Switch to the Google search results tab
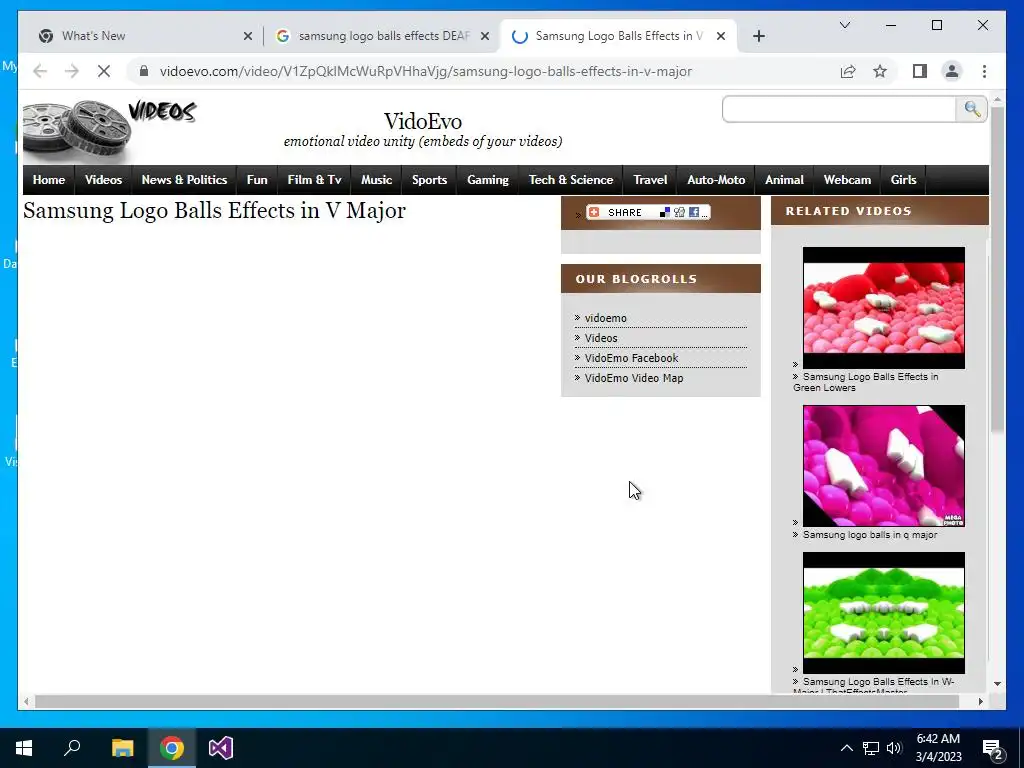 [382, 36]
